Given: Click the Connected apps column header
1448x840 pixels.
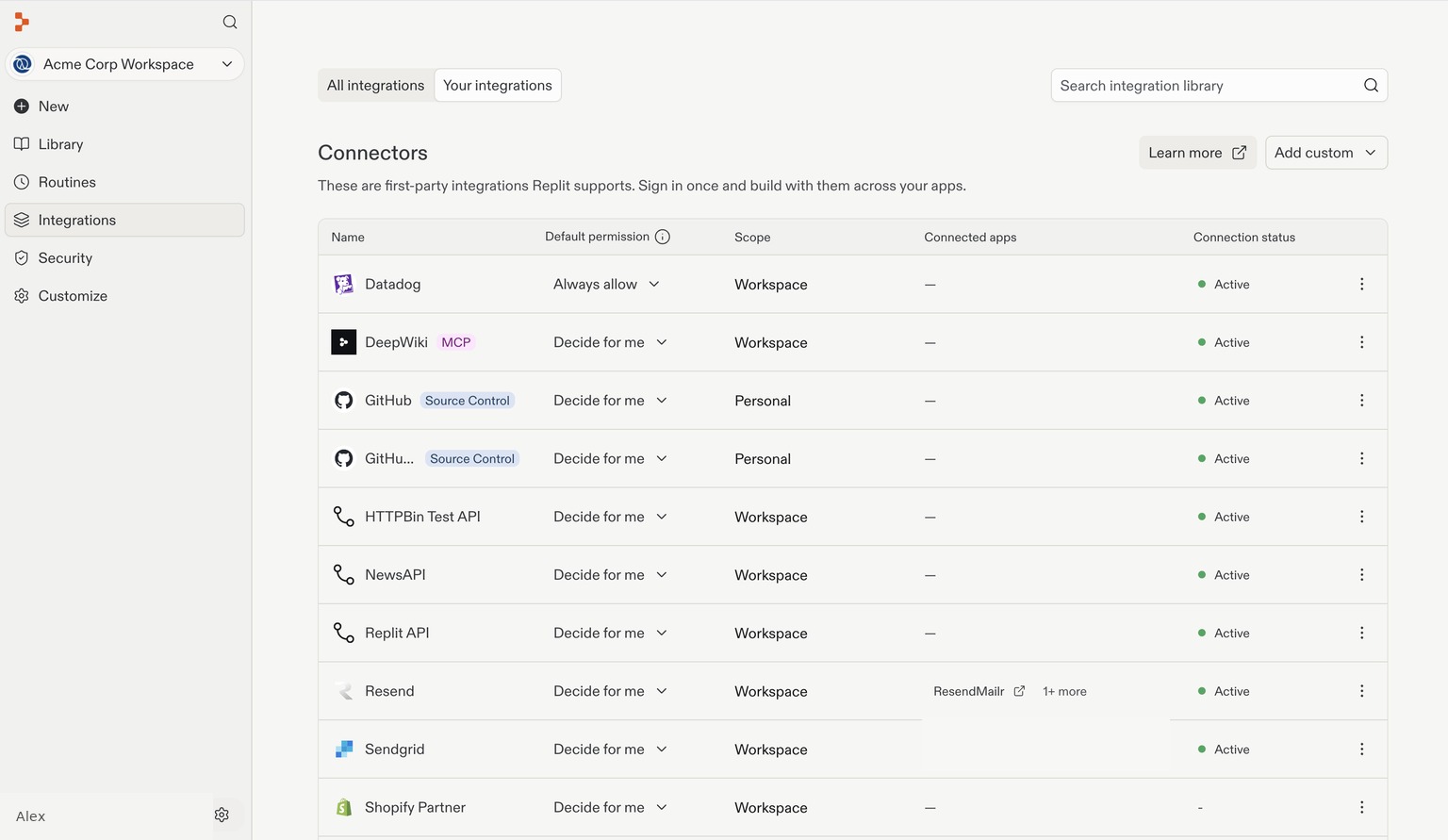Looking at the screenshot, I should (970, 238).
